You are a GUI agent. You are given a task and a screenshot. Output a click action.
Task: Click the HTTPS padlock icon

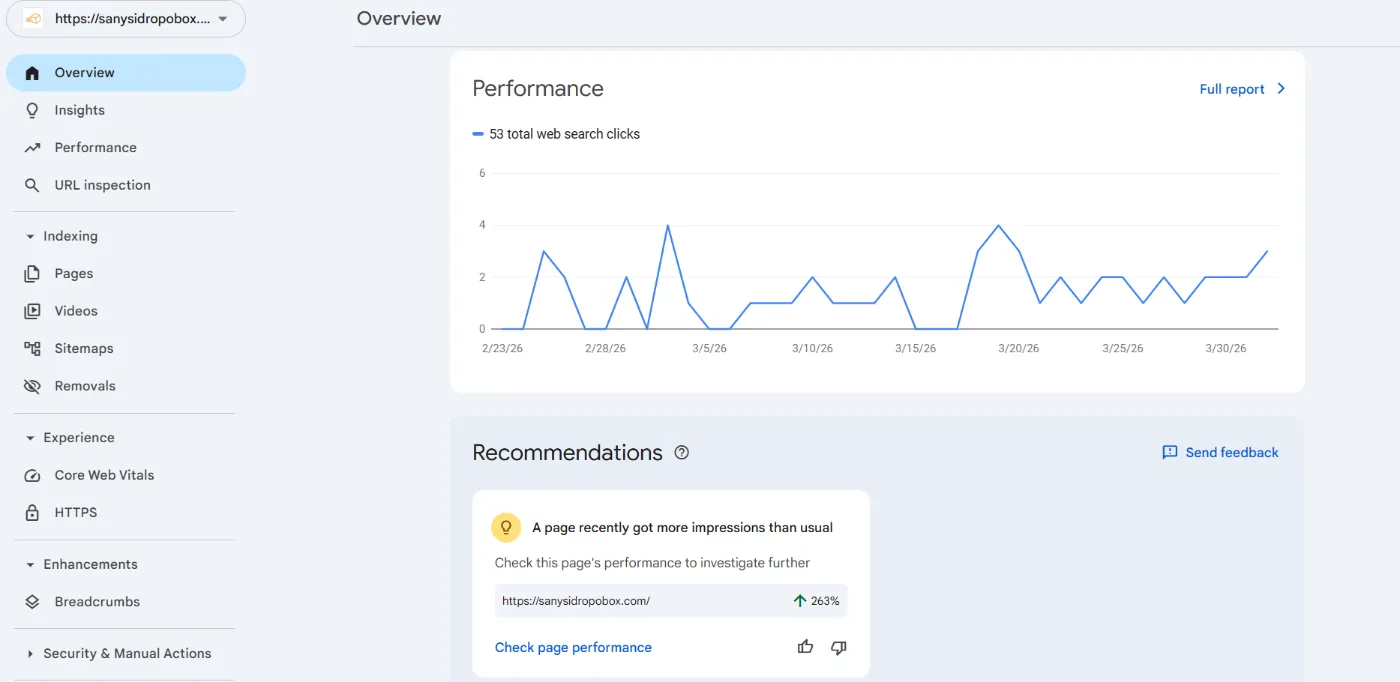point(32,512)
